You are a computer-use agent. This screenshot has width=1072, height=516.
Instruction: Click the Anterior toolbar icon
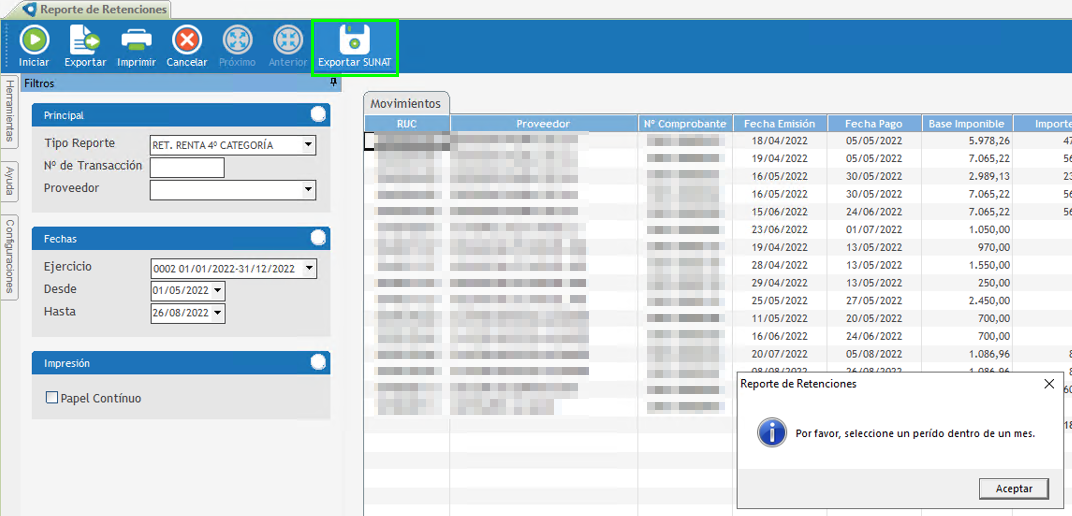(x=288, y=40)
